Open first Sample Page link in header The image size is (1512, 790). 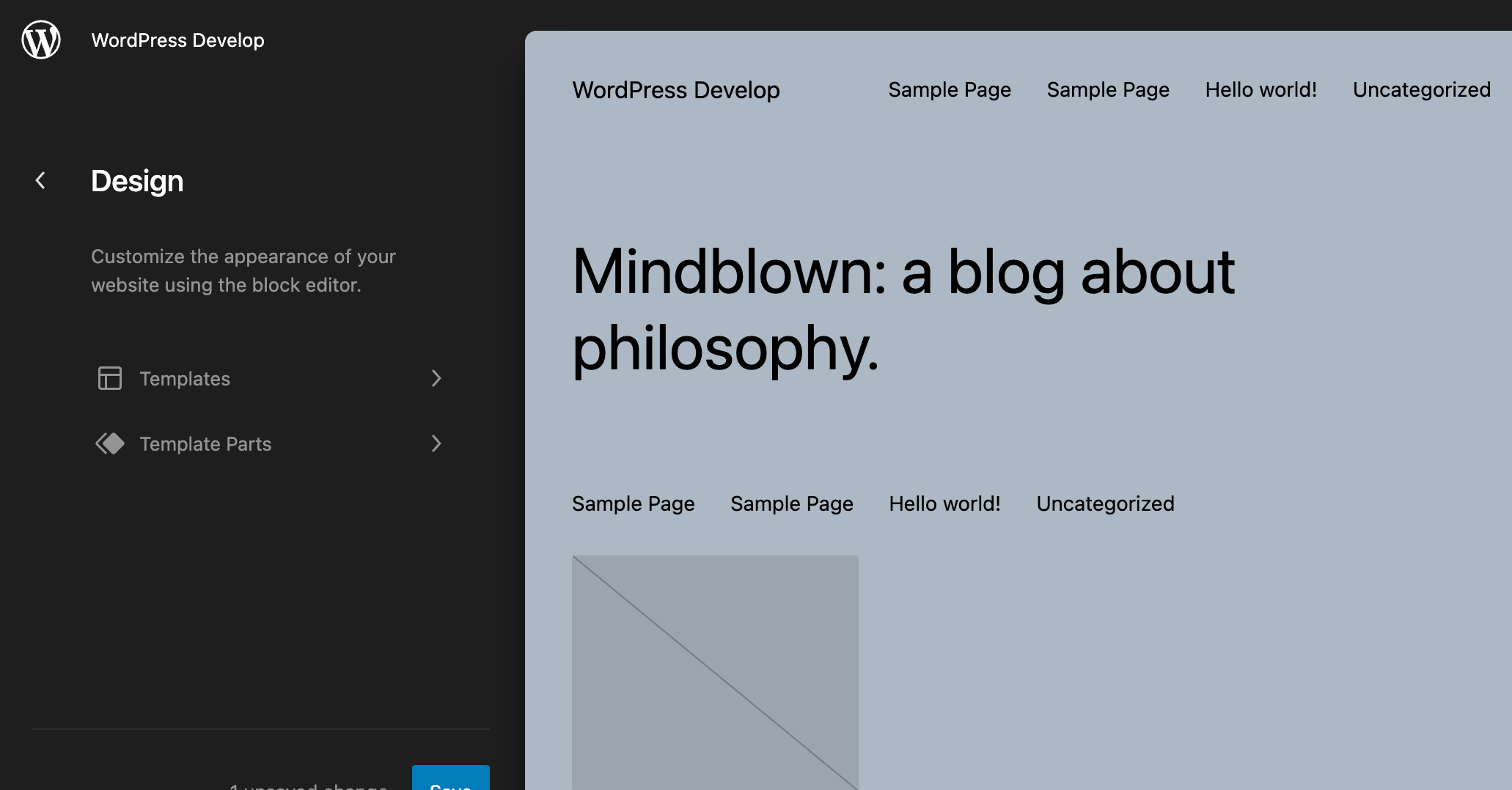(950, 89)
